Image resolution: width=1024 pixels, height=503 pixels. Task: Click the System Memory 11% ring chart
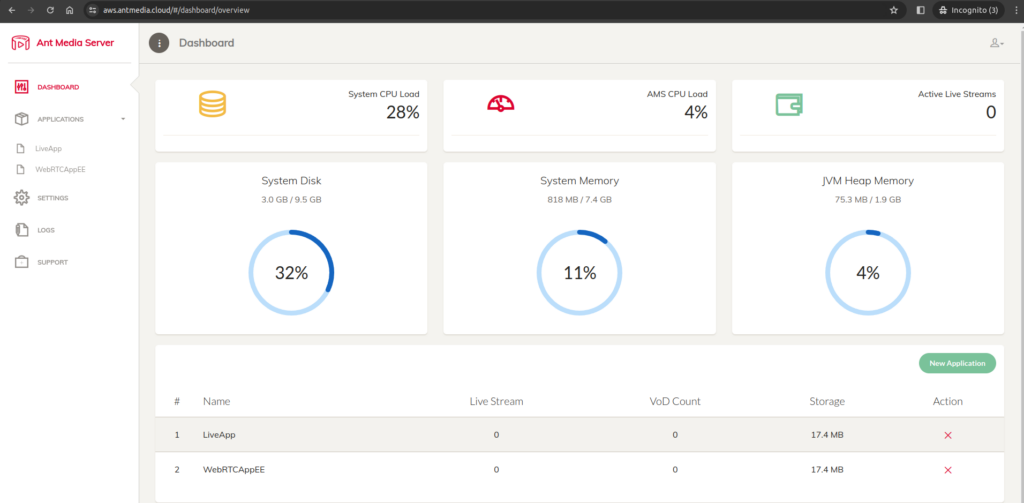pos(580,272)
